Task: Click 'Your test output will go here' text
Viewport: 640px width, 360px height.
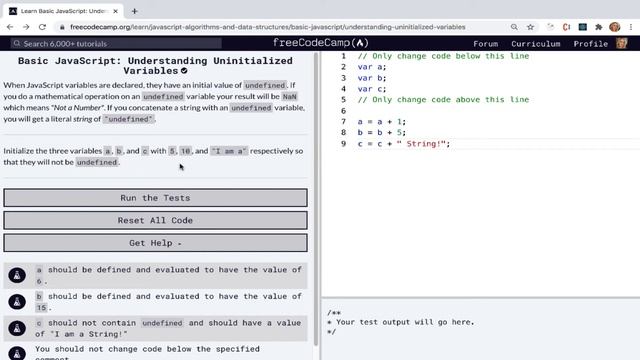Action: 405,322
